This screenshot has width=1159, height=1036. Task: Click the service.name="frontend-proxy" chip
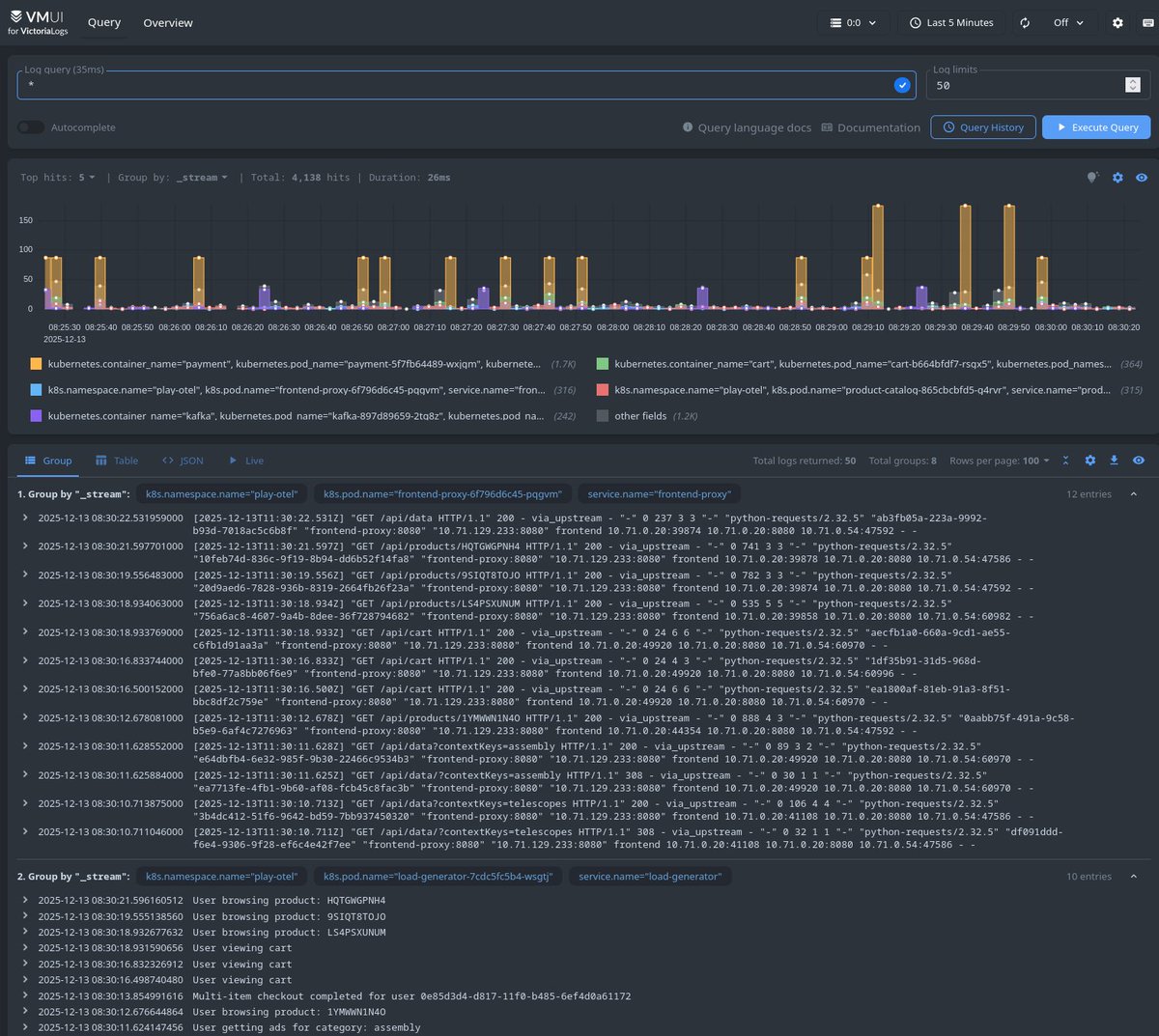(659, 494)
